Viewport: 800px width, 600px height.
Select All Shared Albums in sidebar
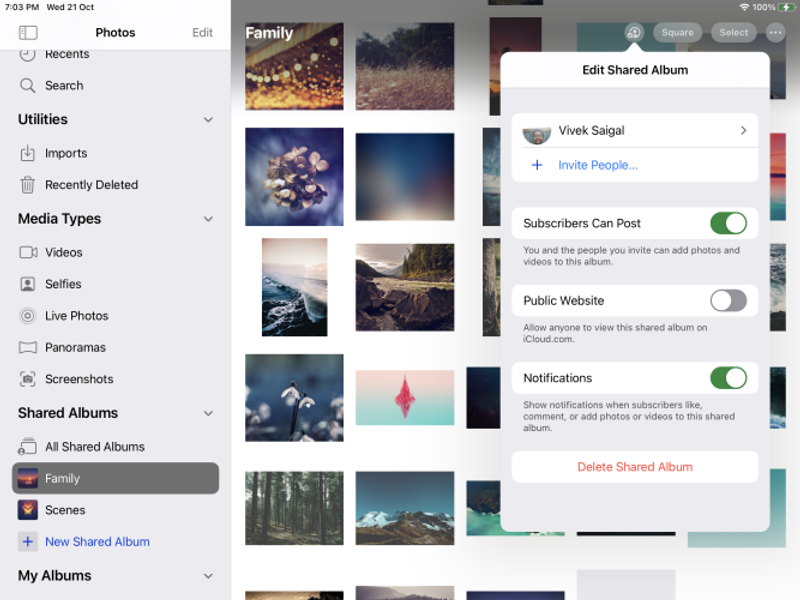[x=94, y=447]
